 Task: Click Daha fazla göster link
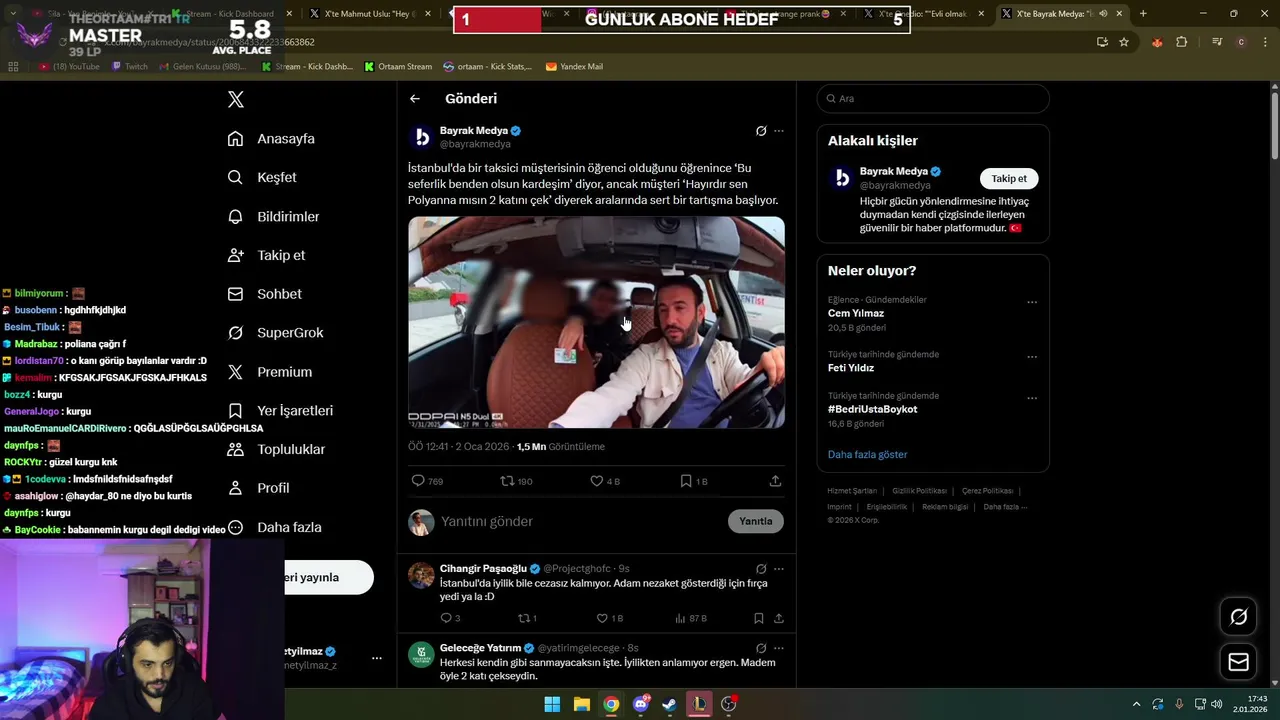coord(868,454)
